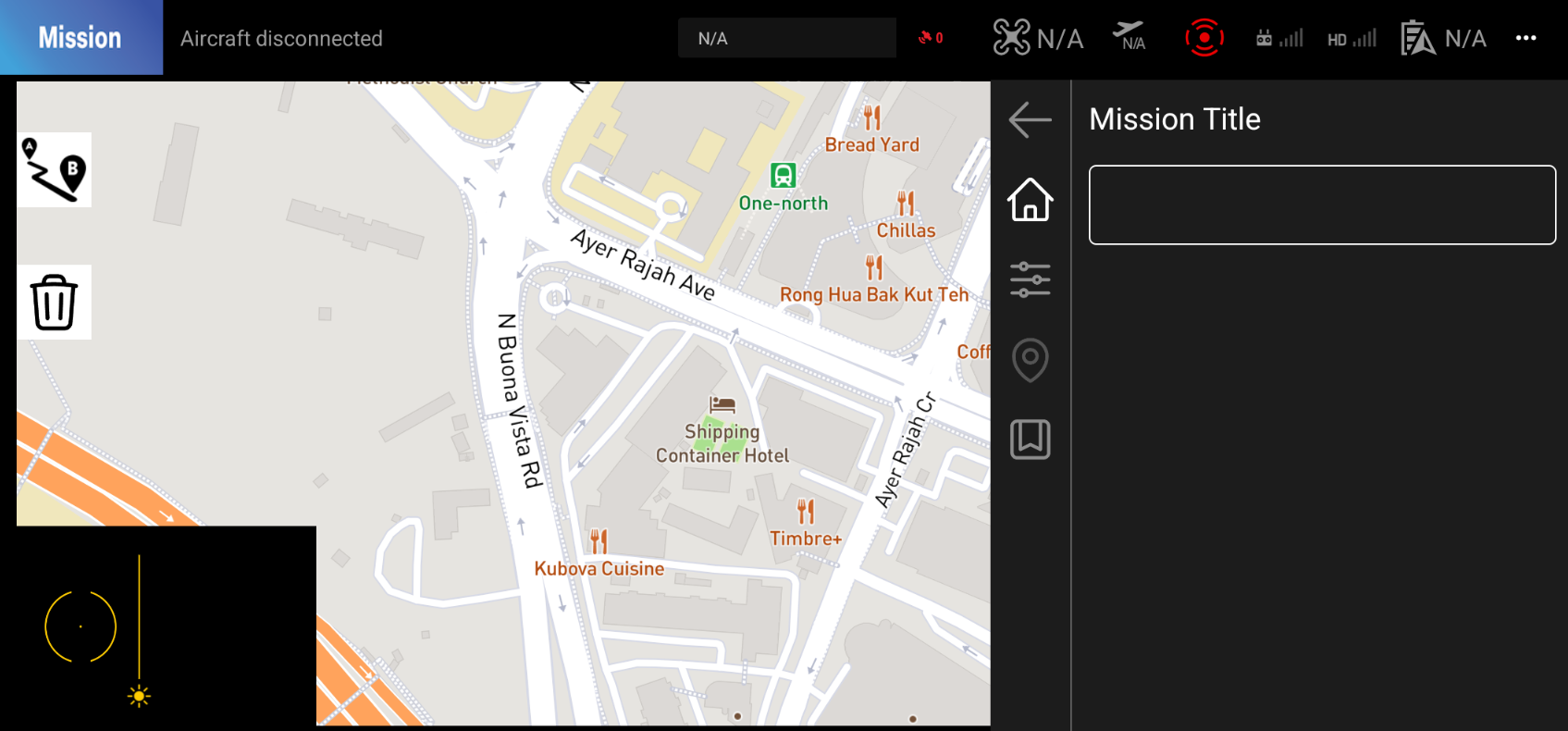Image resolution: width=1568 pixels, height=731 pixels.
Task: Click the HD video signal indicator
Action: (1352, 38)
